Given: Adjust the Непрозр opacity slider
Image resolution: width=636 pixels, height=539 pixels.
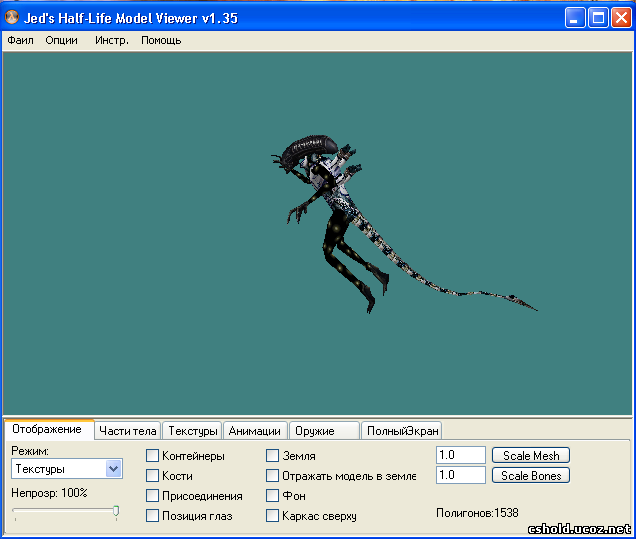Looking at the screenshot, I should [x=116, y=511].
